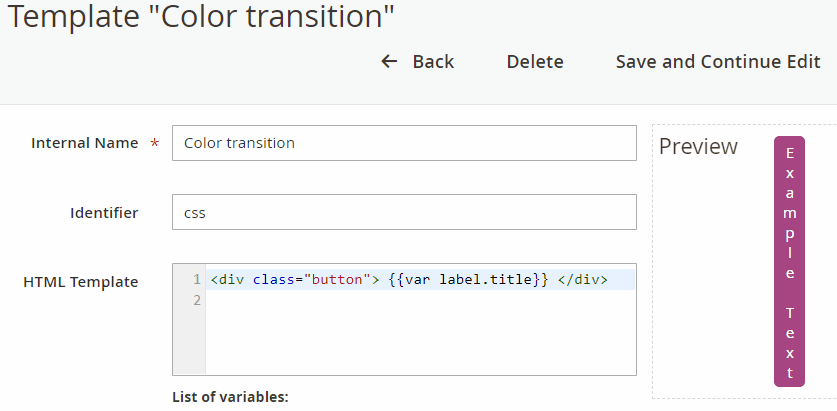Click the HTML Template field label
The width and height of the screenshot is (837, 411).
point(81,282)
